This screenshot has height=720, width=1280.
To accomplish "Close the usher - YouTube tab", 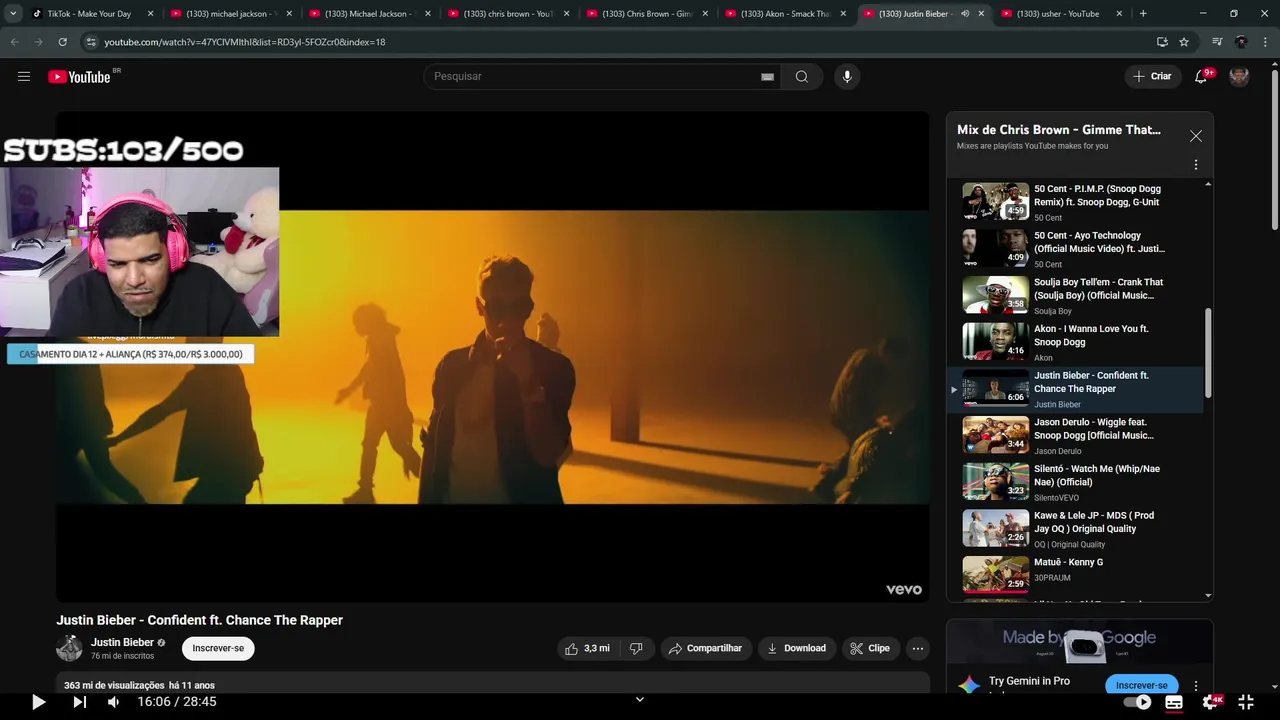I will (1120, 14).
